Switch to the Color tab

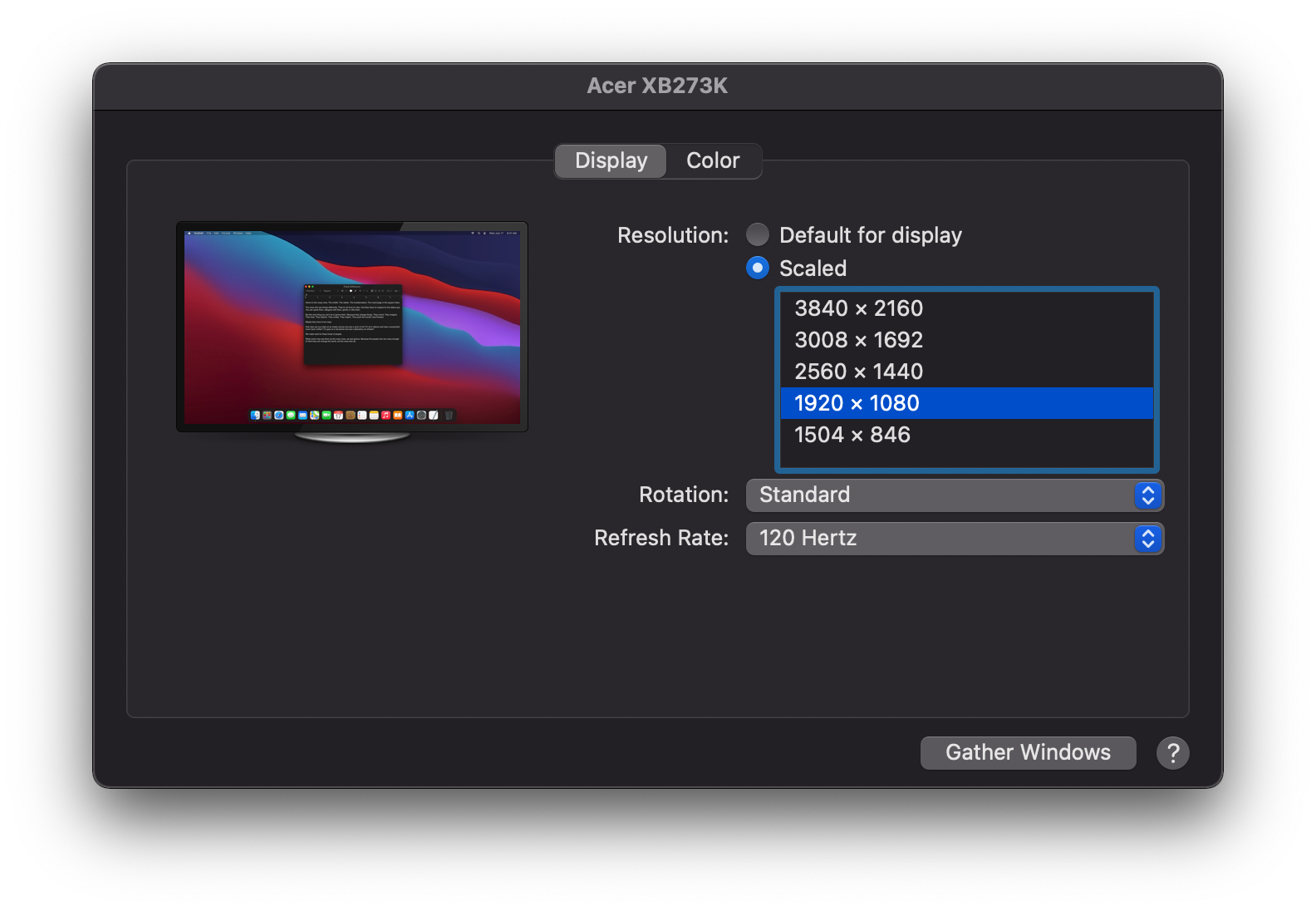point(713,160)
